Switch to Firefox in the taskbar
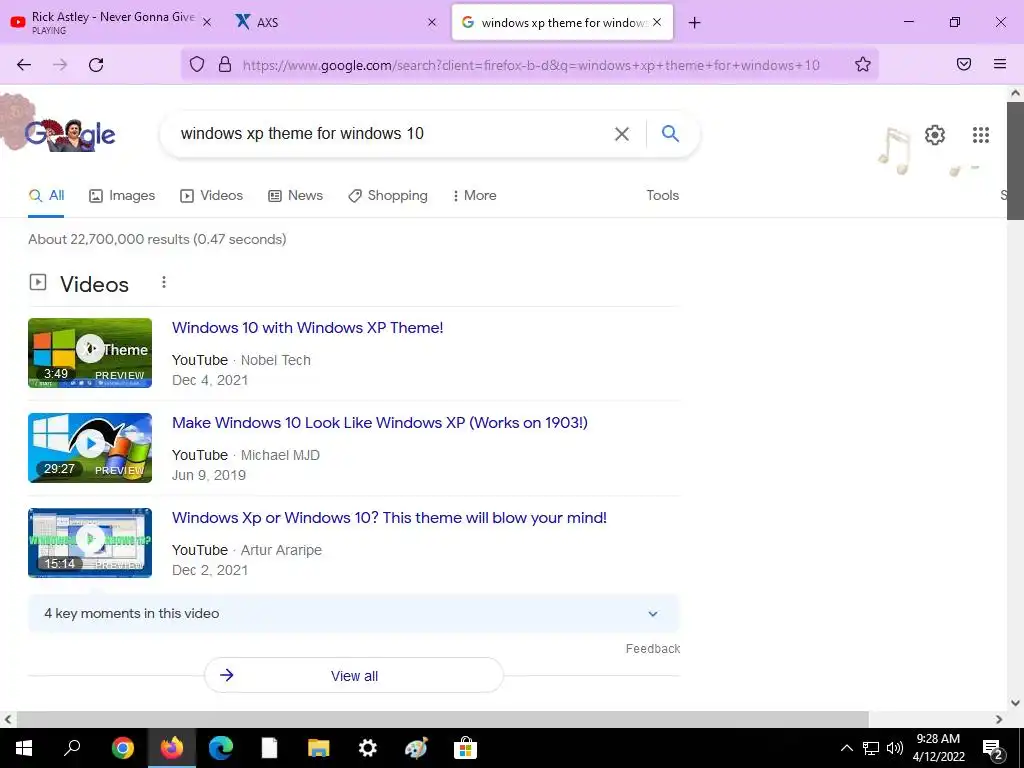This screenshot has height=768, width=1024. pos(172,748)
